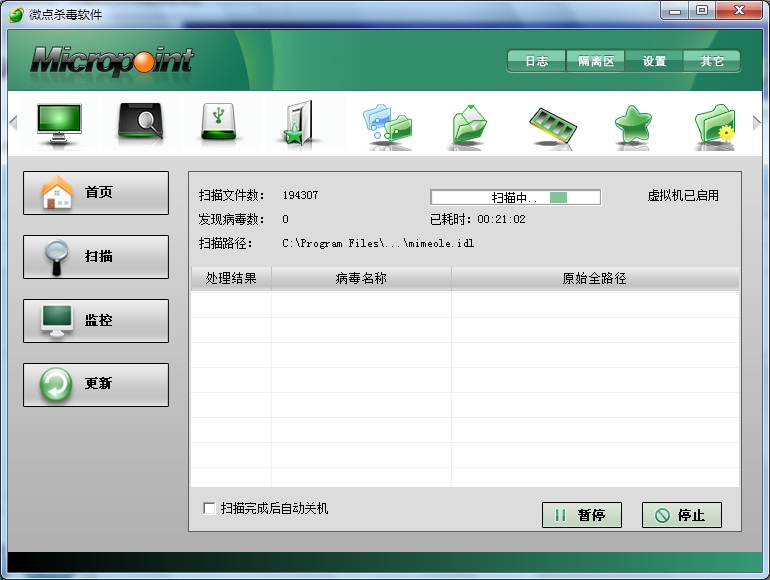
Task: Click the open green folder icon
Action: 468,123
